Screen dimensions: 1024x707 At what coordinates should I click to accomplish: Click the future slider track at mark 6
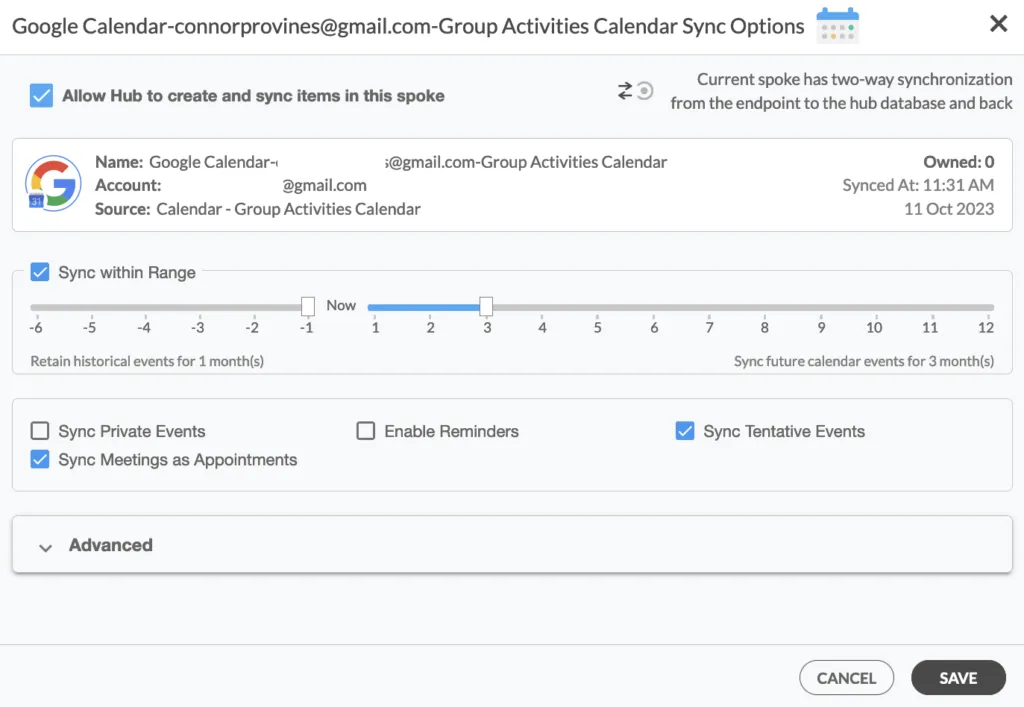(x=654, y=307)
